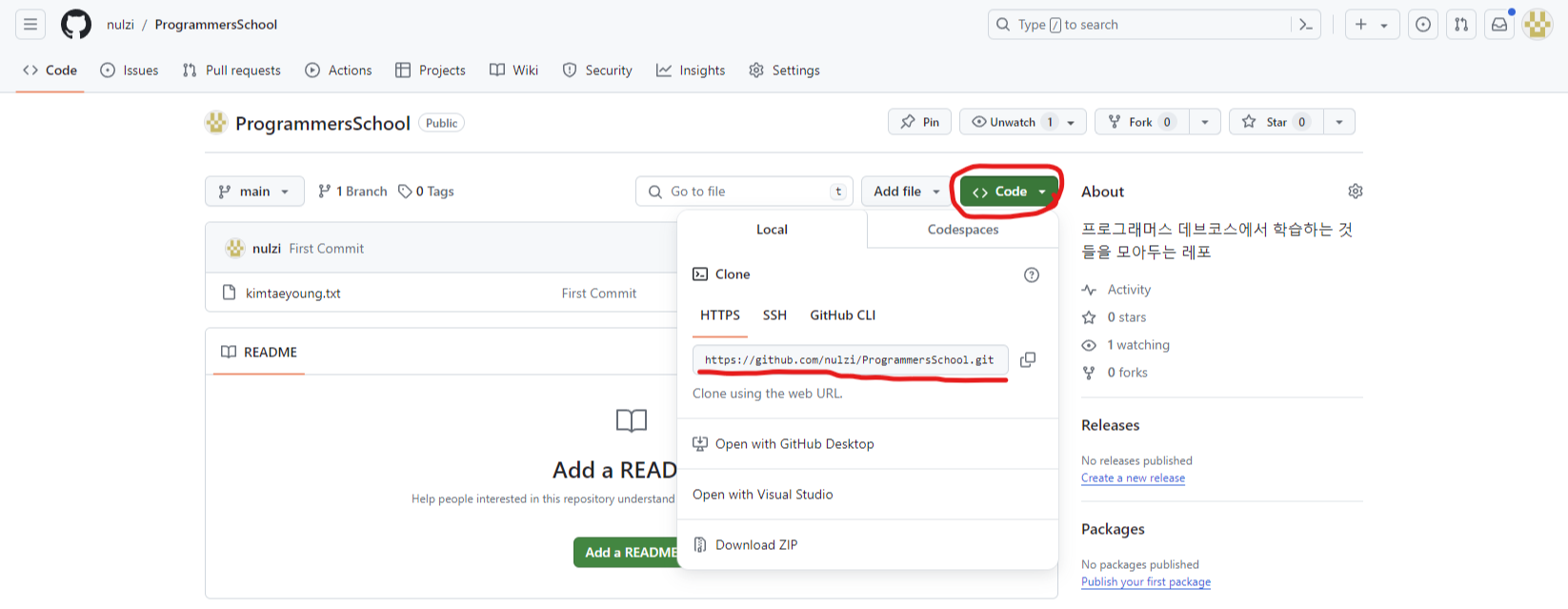
Task: Select the SSH clone option
Action: (x=774, y=315)
